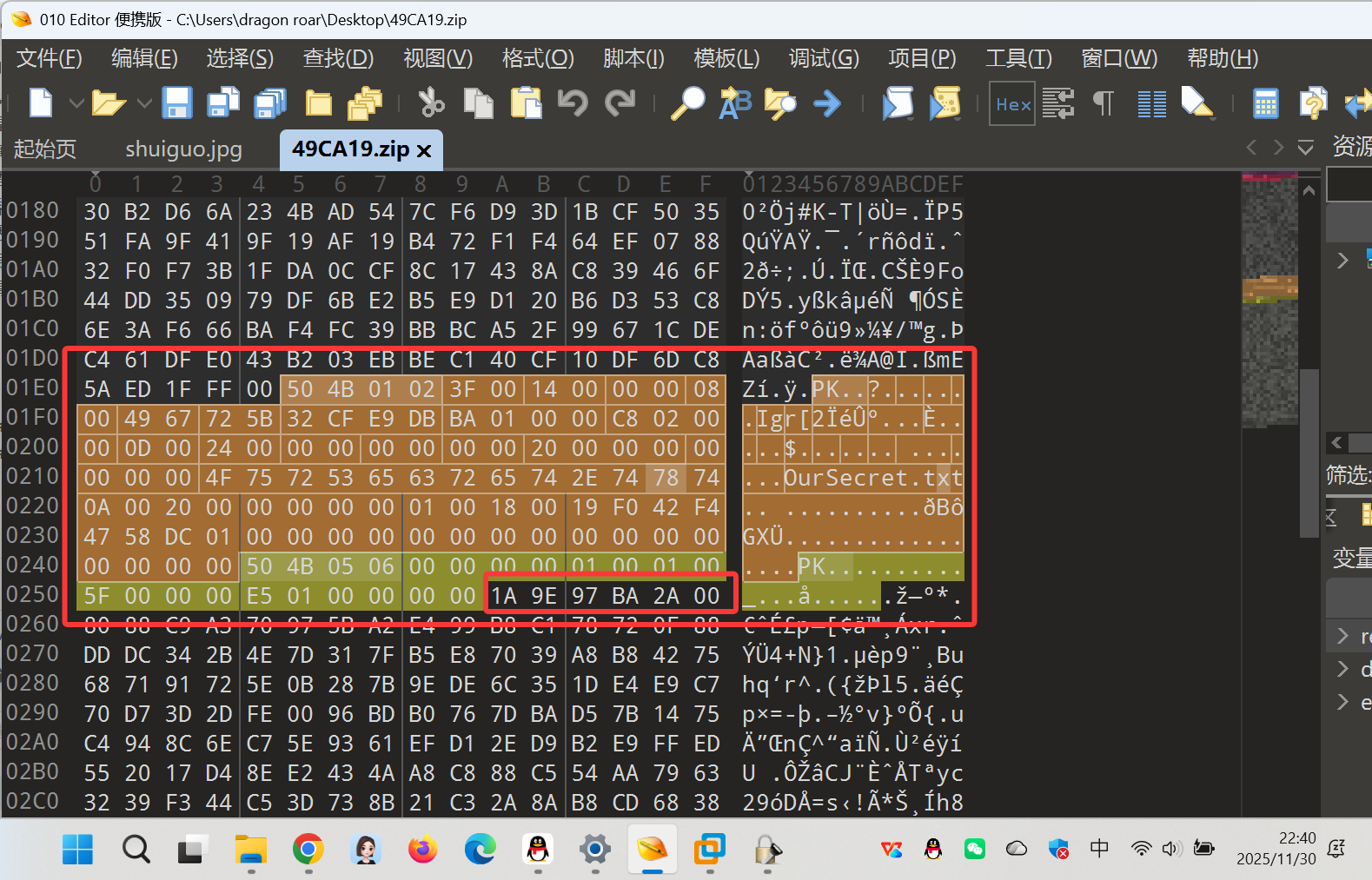Select hex byte 78 in row 0210
Screen dimensions: 1372x880
click(x=666, y=478)
